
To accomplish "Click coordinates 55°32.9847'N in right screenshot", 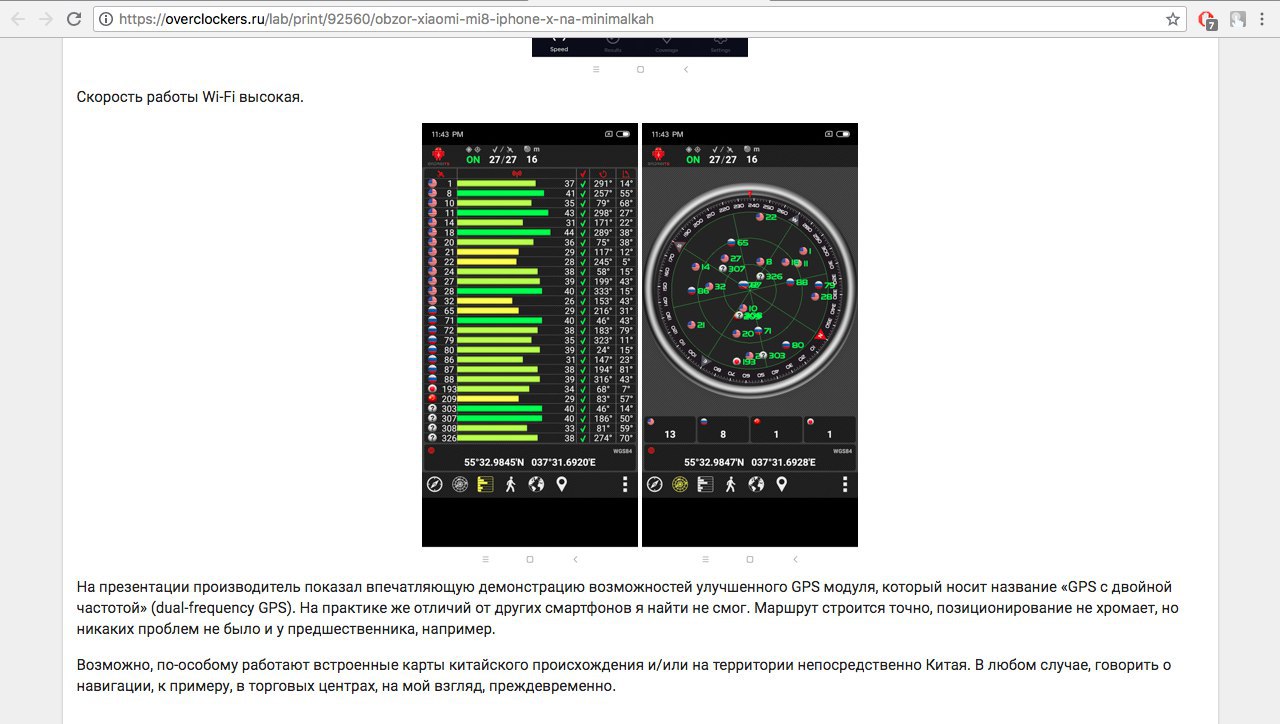I will [714, 462].
